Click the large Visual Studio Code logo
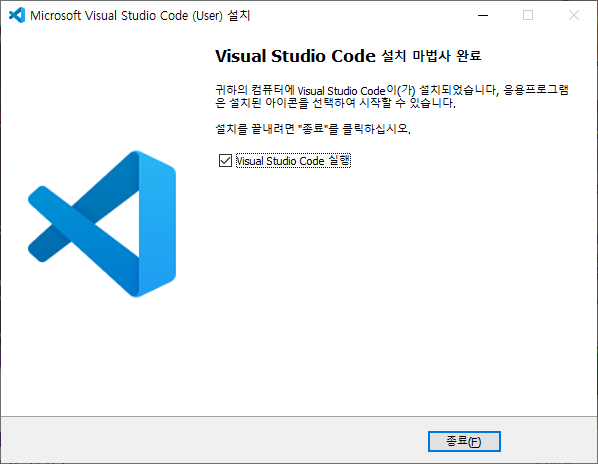This screenshot has width=598, height=464. pos(102,224)
